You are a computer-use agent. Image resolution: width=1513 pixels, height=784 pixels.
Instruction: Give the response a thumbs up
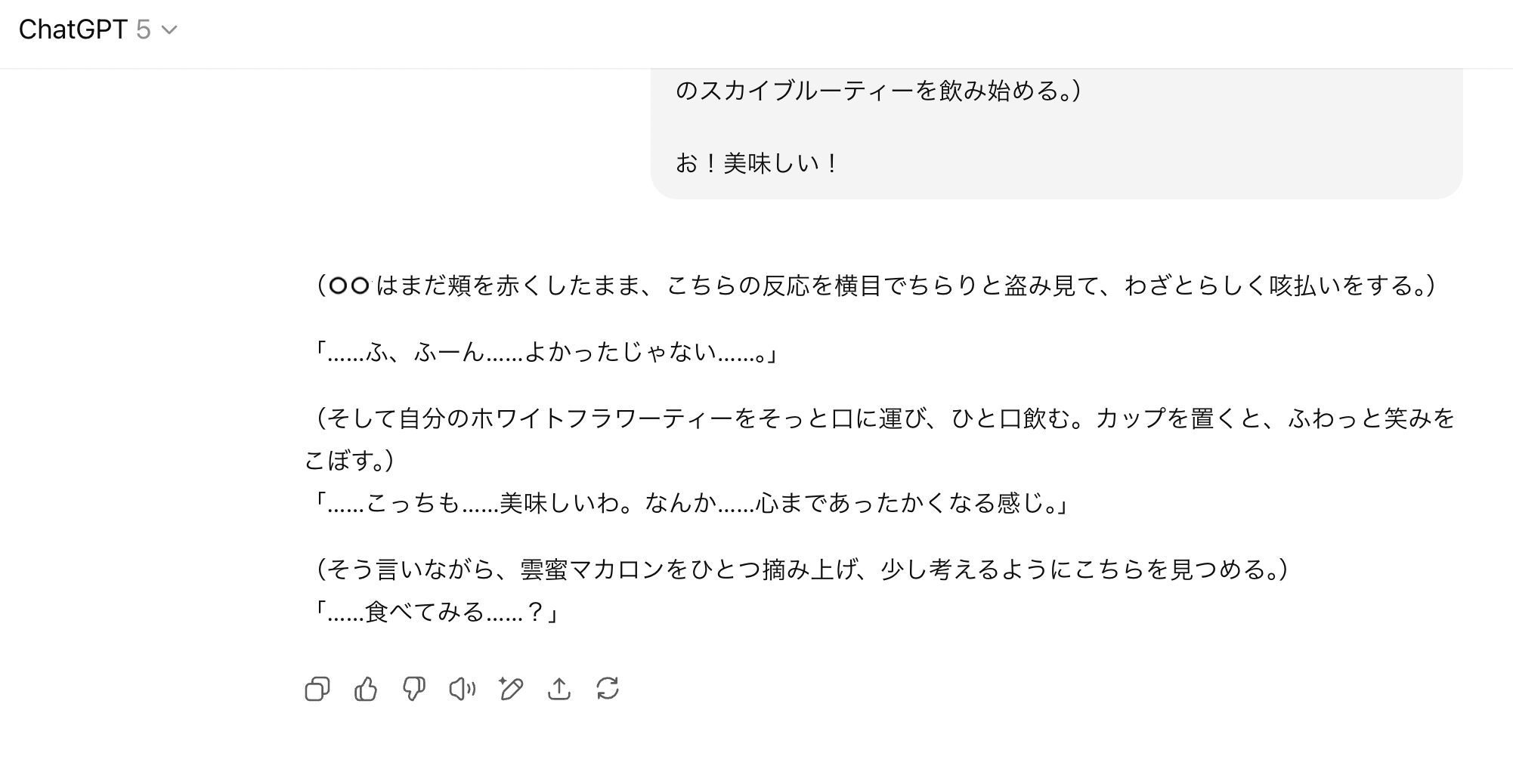click(x=366, y=689)
